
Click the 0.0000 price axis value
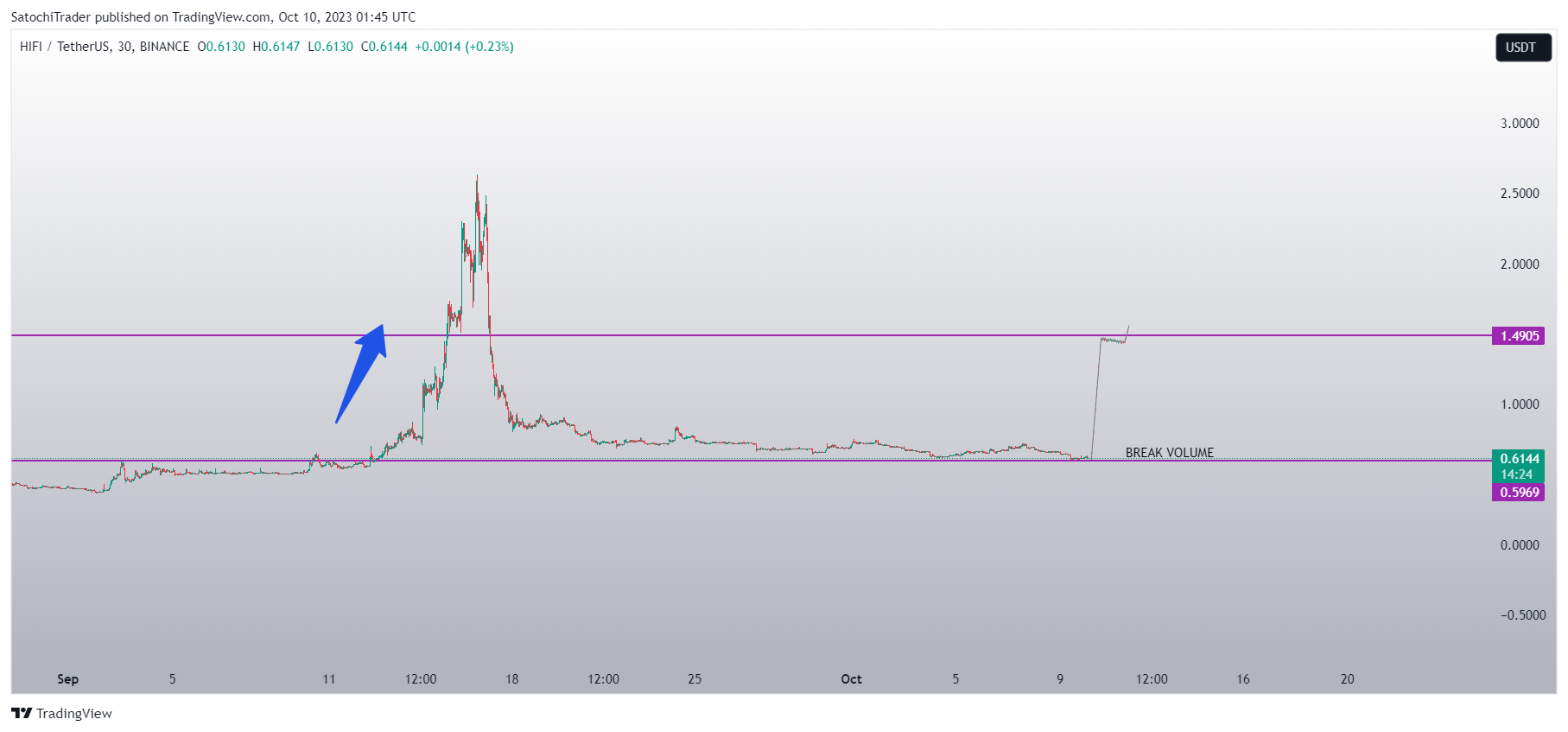click(1520, 545)
